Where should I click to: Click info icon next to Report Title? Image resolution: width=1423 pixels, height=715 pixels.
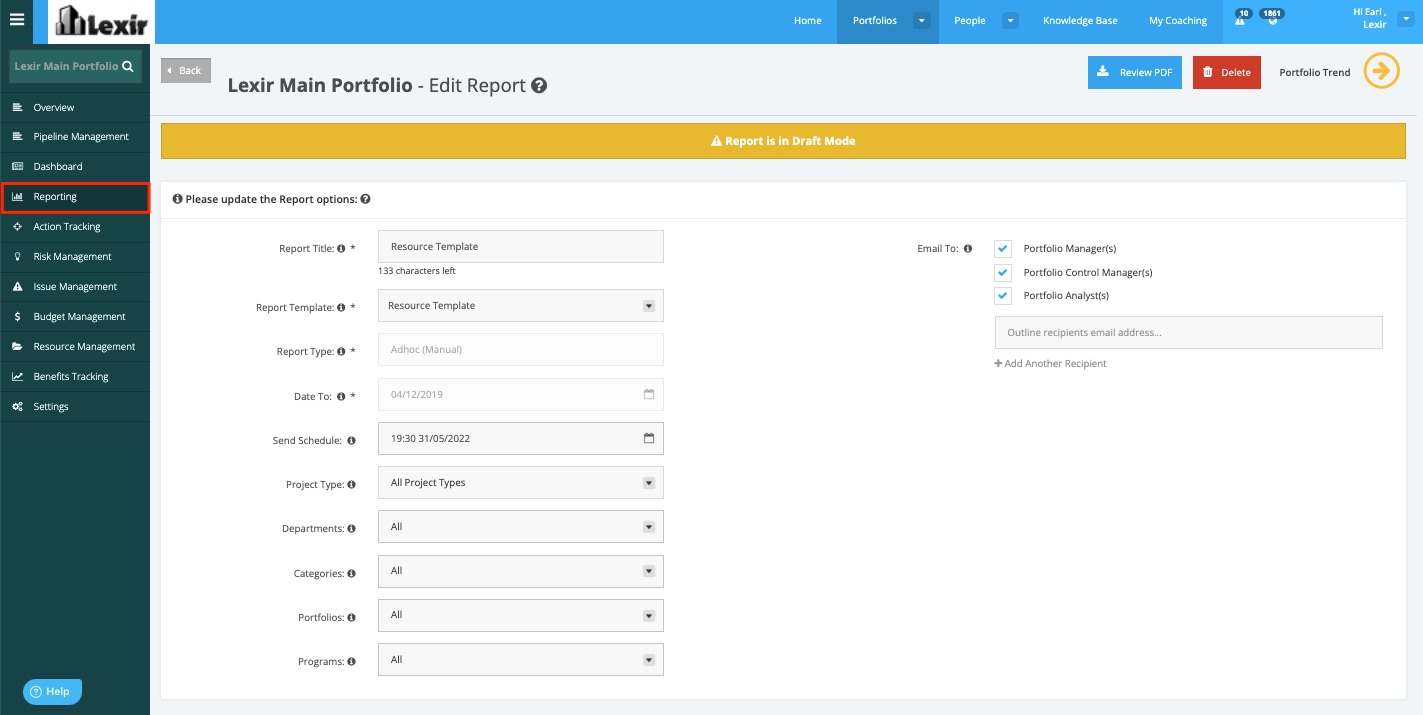click(x=342, y=249)
